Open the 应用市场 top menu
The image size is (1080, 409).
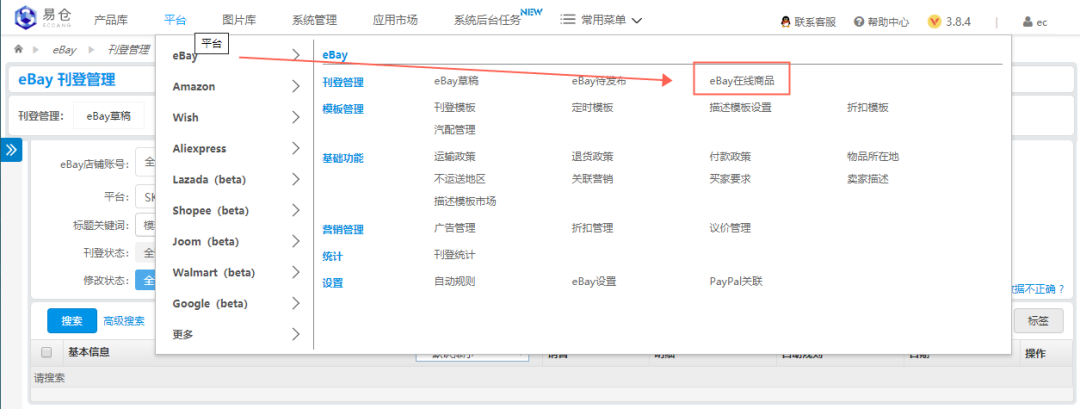[x=395, y=20]
